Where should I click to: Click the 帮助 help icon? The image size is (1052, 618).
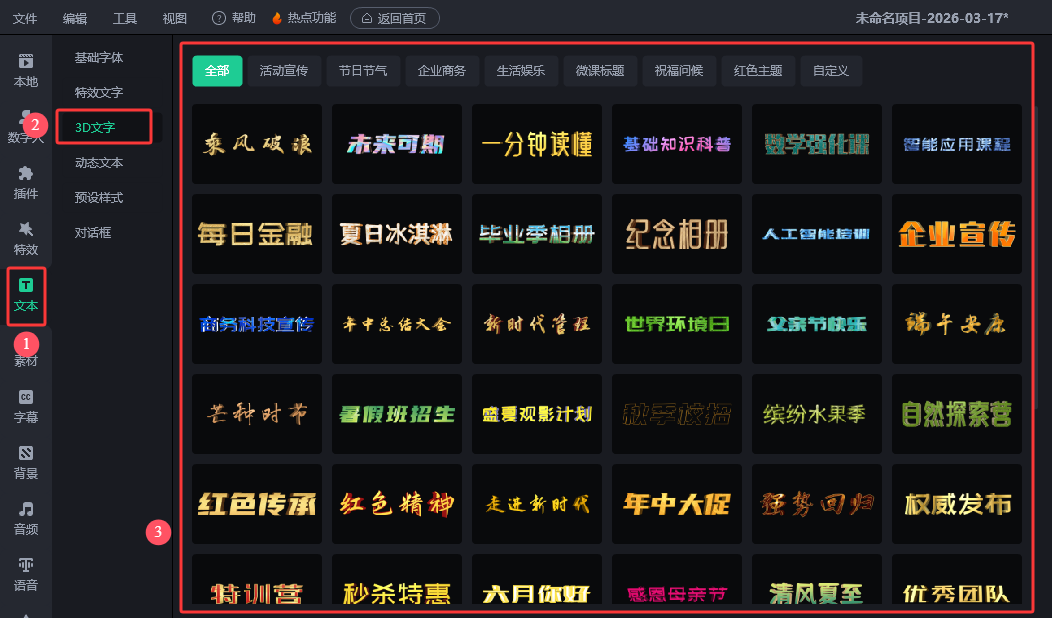tap(219, 18)
